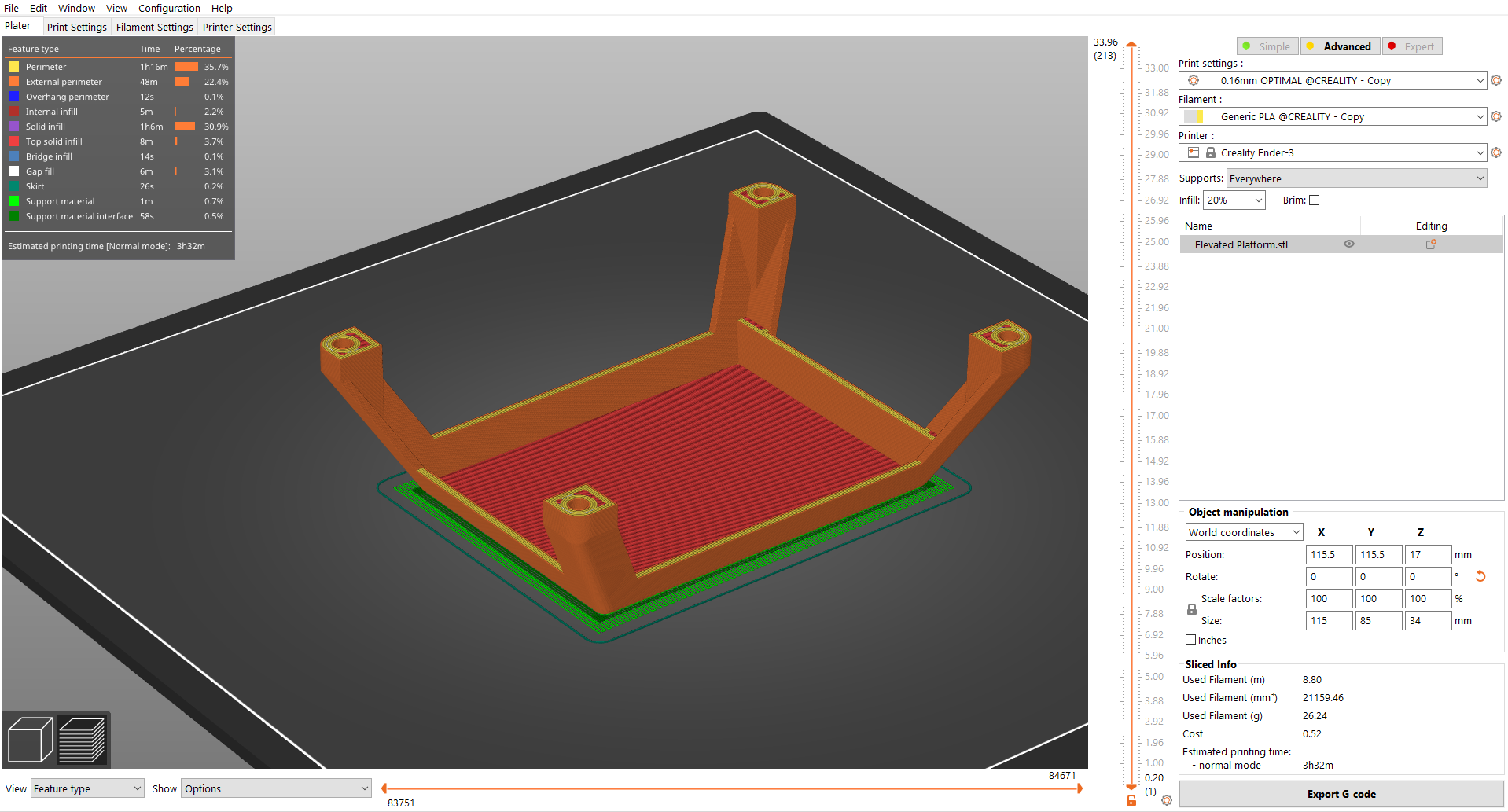Switch to 3D editor view cube icon
The height and width of the screenshot is (812, 1508).
click(x=30, y=739)
